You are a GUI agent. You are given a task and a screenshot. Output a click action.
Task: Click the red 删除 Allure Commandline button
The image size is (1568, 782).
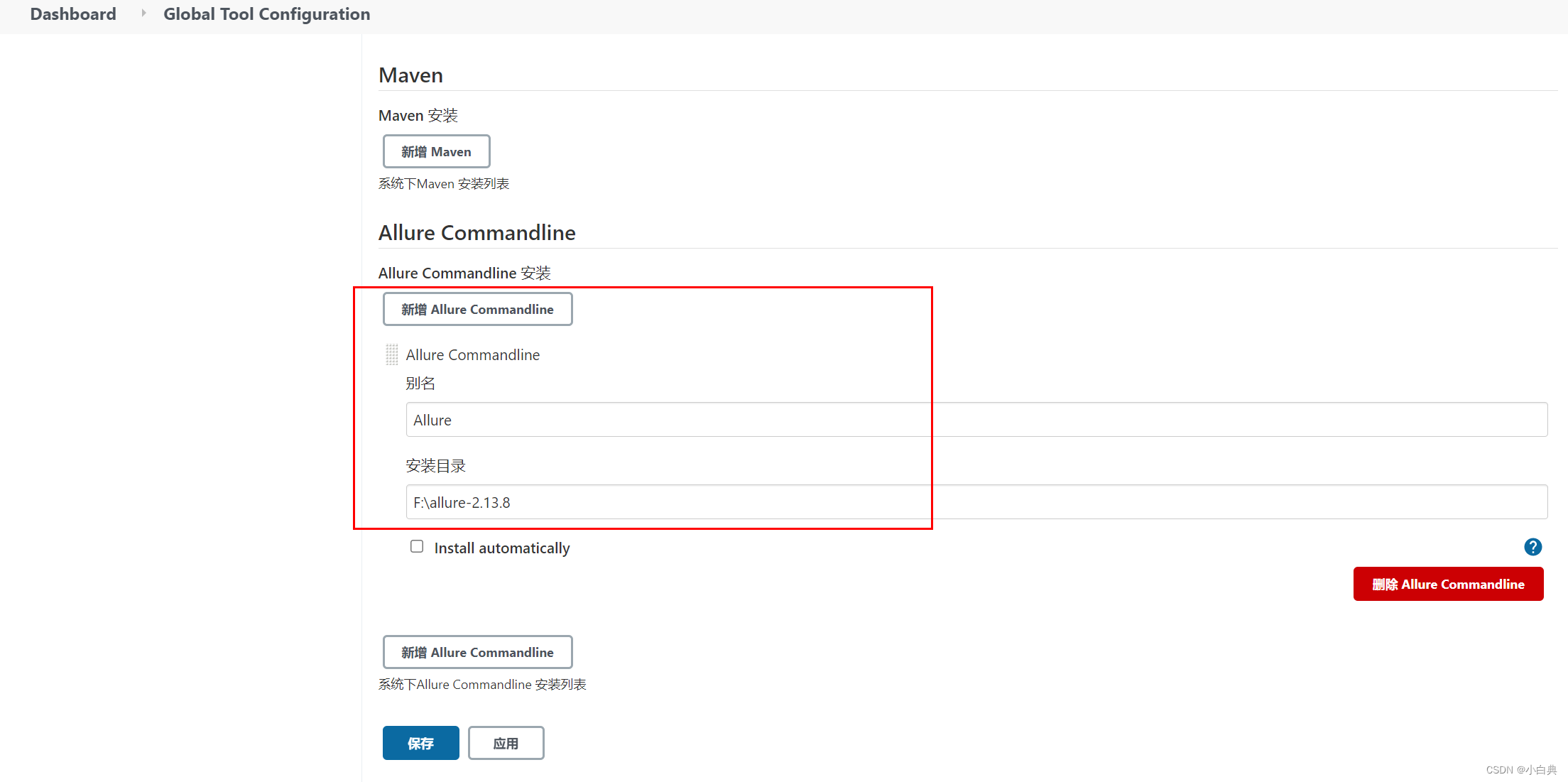(x=1448, y=584)
